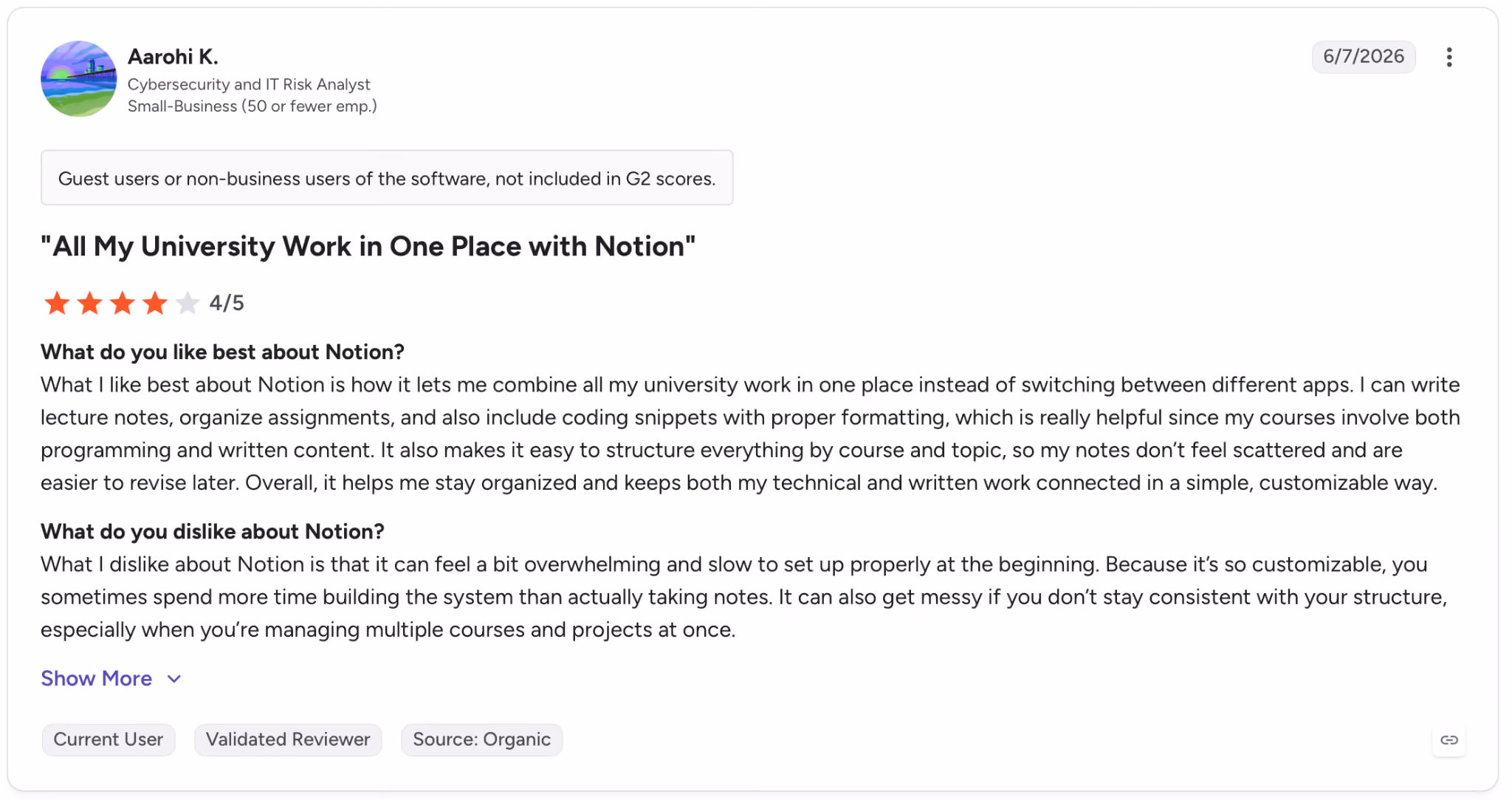Click the fourth orange rating star

[154, 303]
